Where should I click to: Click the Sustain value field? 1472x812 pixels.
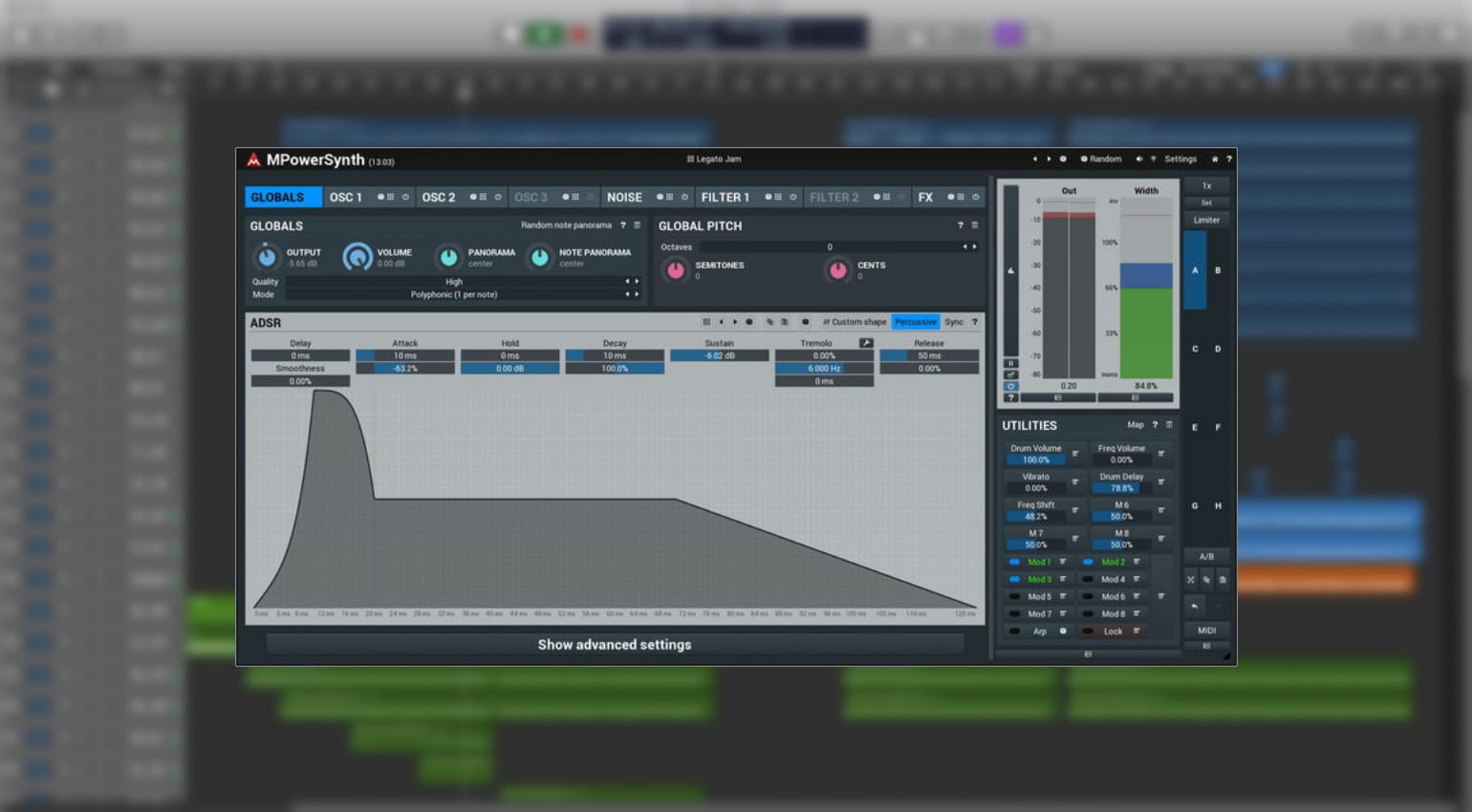click(x=720, y=355)
